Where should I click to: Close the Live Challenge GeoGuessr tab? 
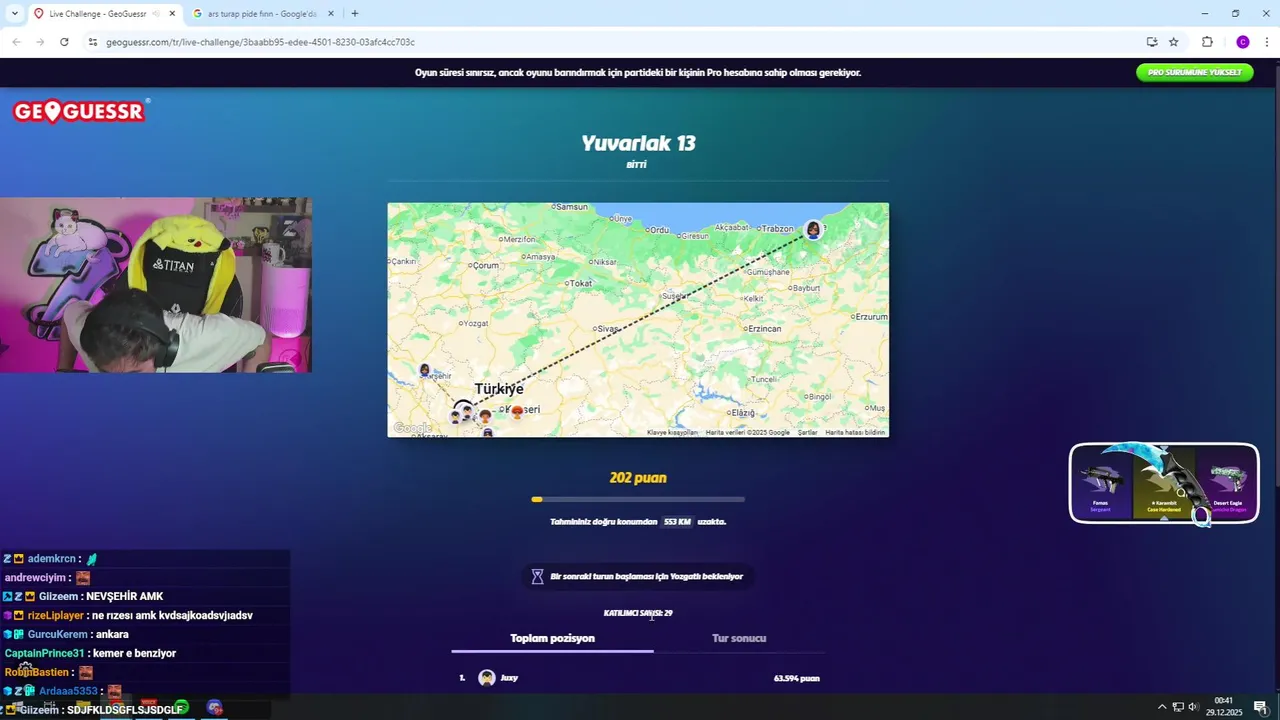(x=172, y=14)
